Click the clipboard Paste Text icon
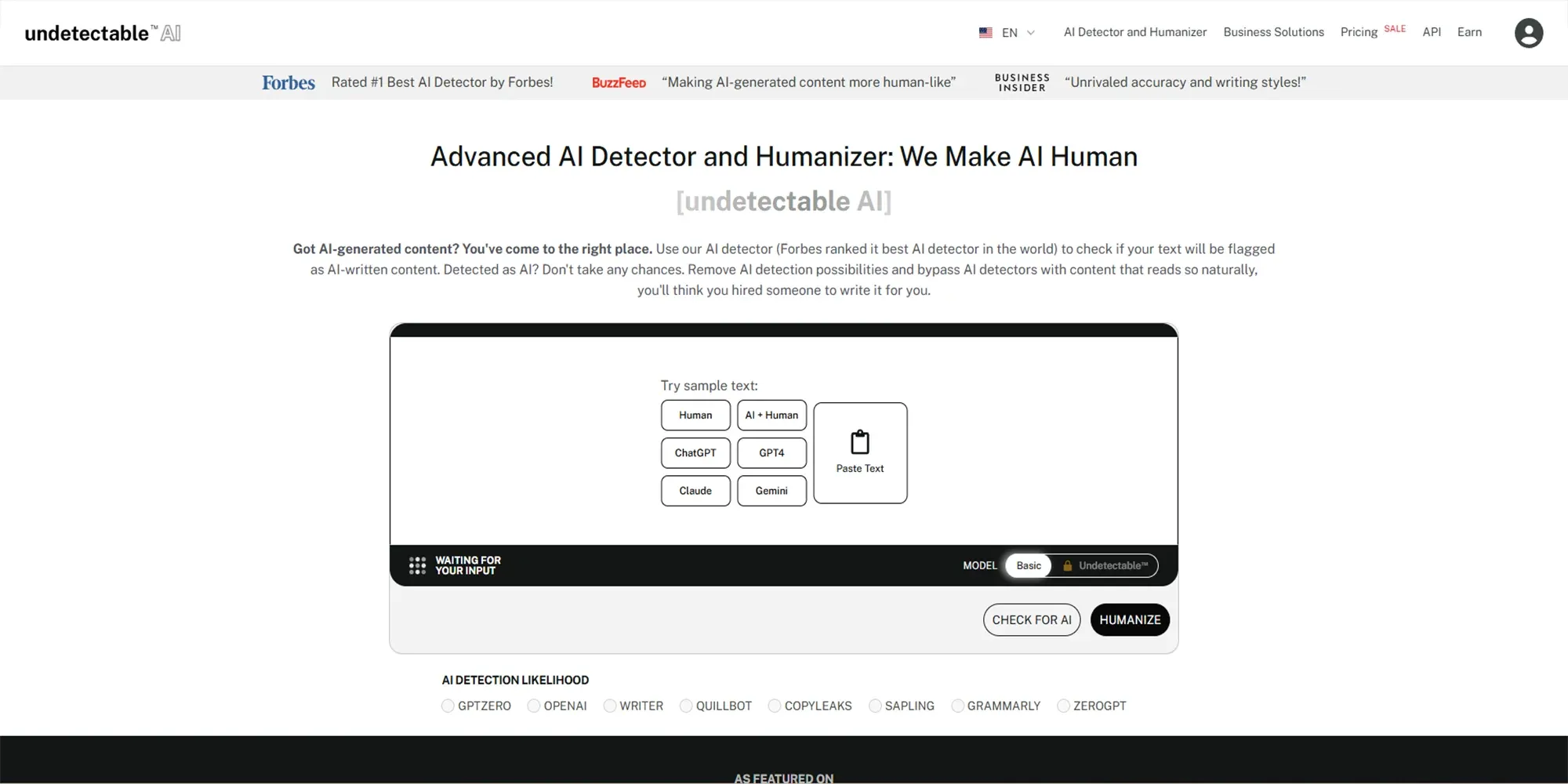 (x=860, y=442)
